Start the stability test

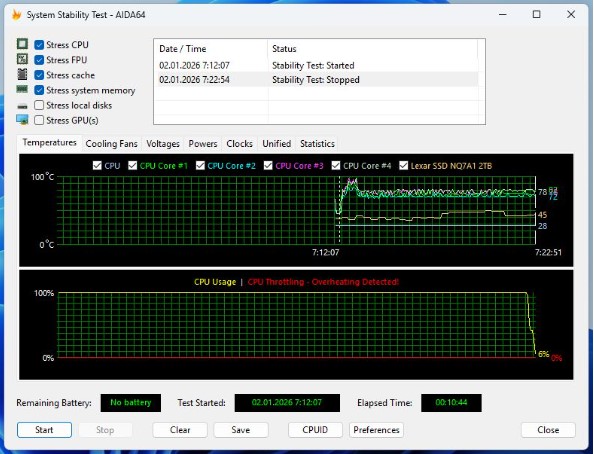pyautogui.click(x=44, y=430)
